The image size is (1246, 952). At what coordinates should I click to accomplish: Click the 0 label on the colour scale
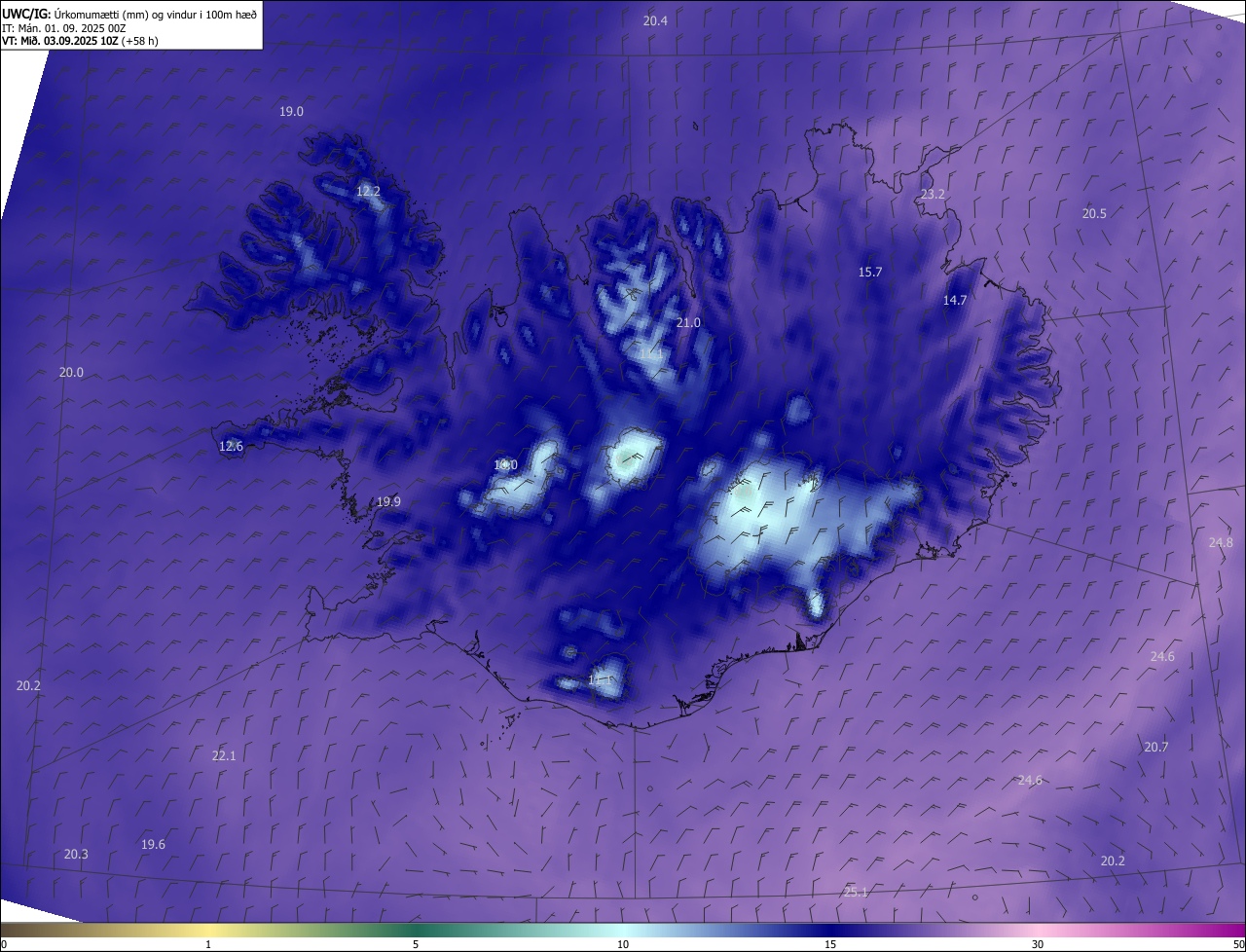tap(4, 944)
